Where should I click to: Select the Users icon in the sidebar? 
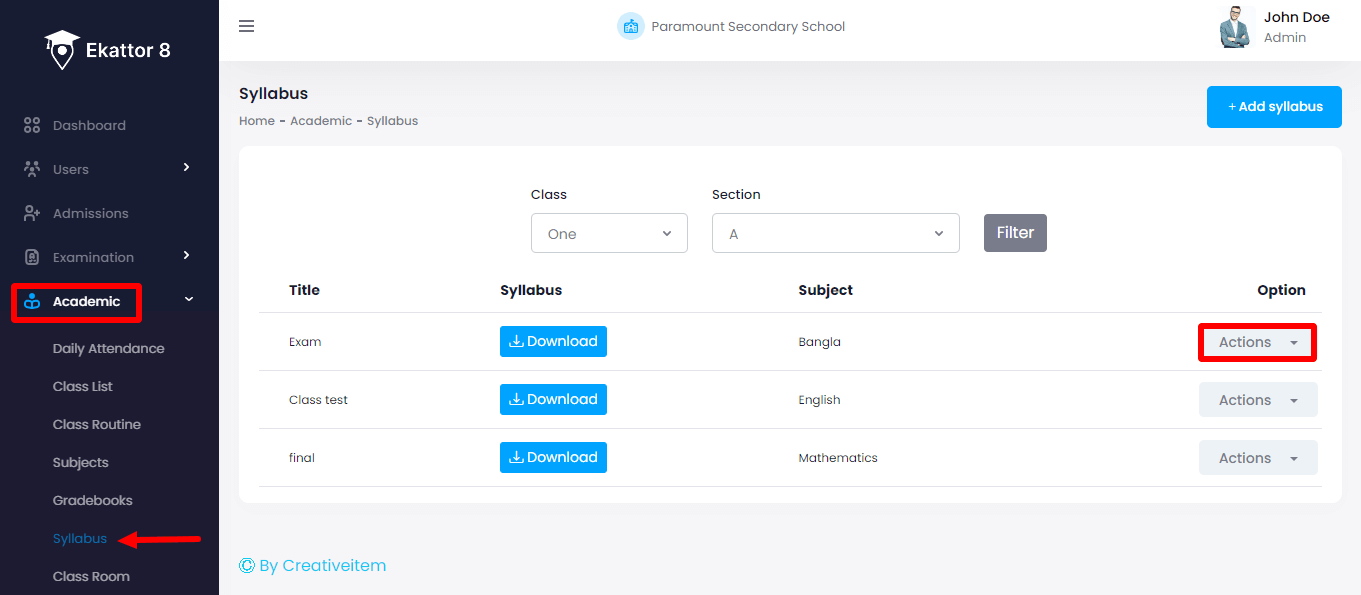point(30,169)
